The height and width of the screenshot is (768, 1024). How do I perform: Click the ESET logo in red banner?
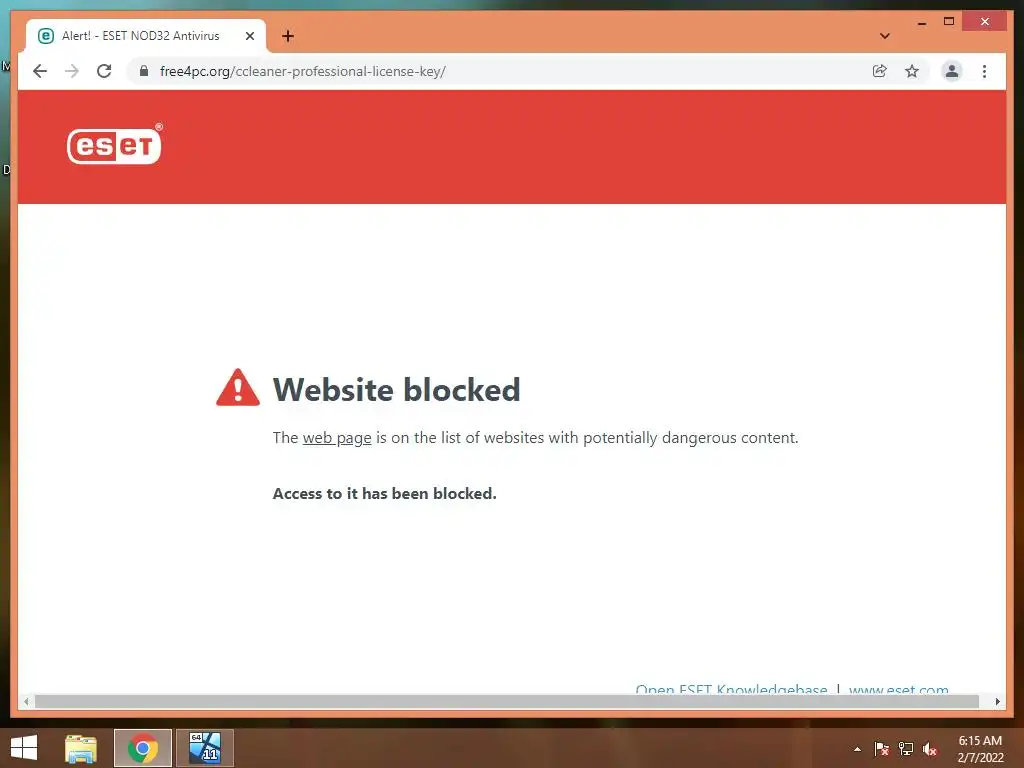[114, 145]
